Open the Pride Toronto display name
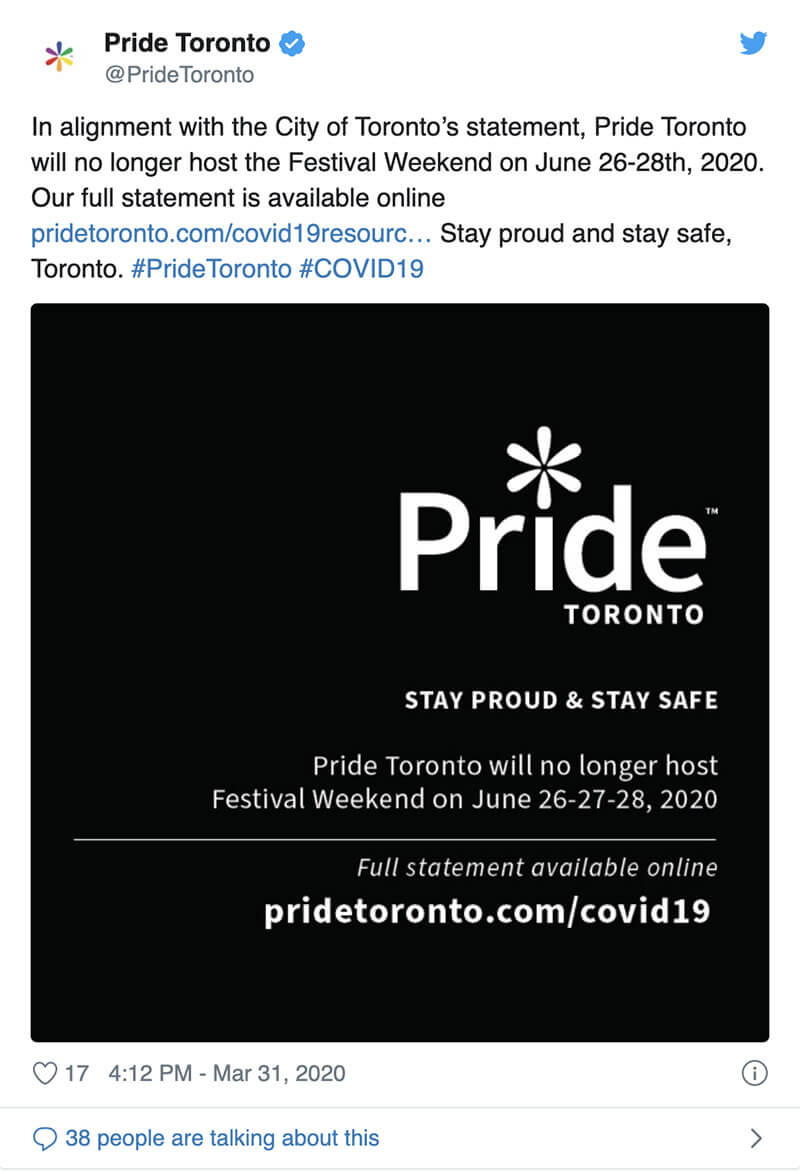 [x=187, y=43]
